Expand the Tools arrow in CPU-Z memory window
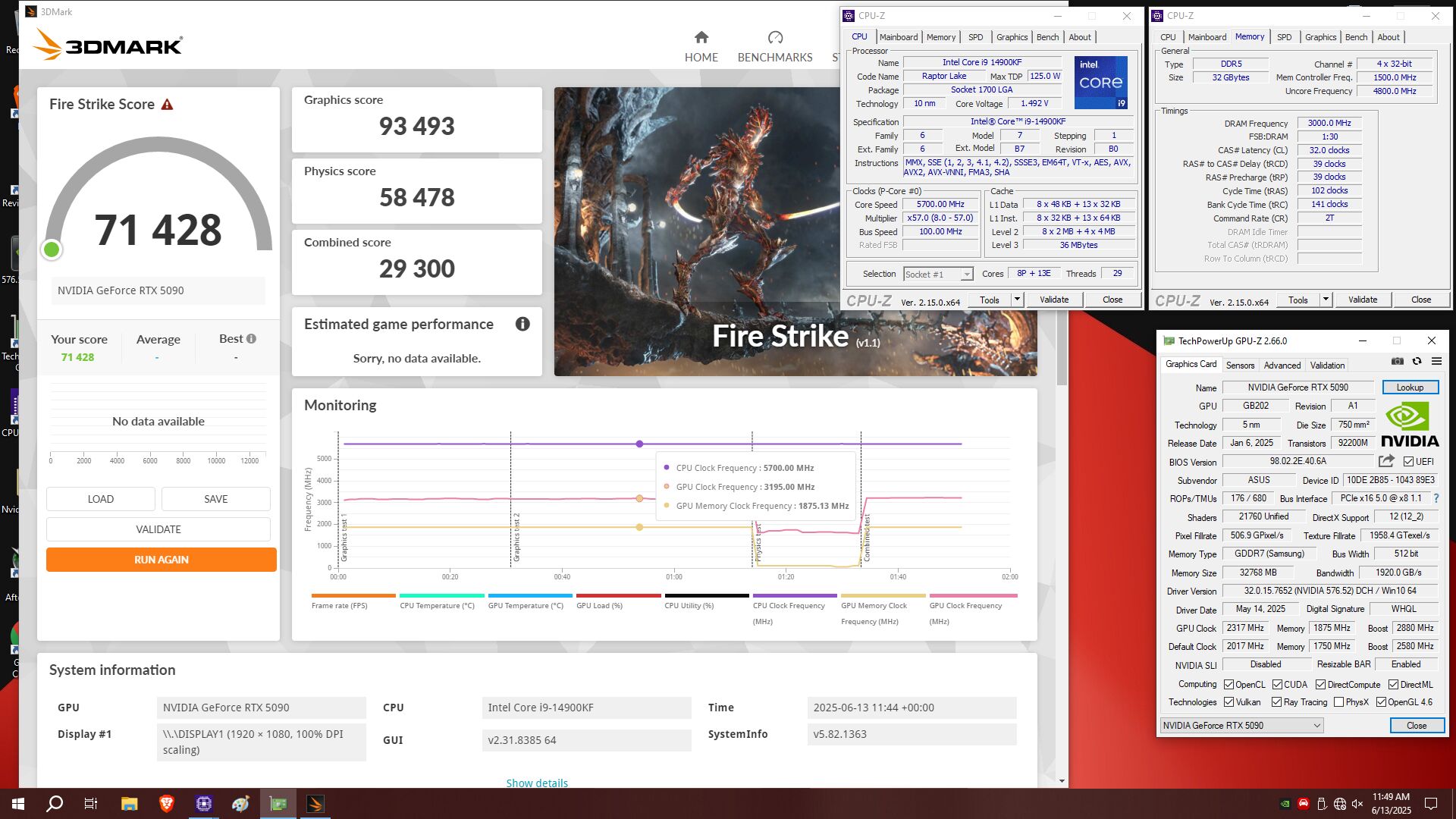This screenshot has width=1456, height=819. pyautogui.click(x=1326, y=300)
